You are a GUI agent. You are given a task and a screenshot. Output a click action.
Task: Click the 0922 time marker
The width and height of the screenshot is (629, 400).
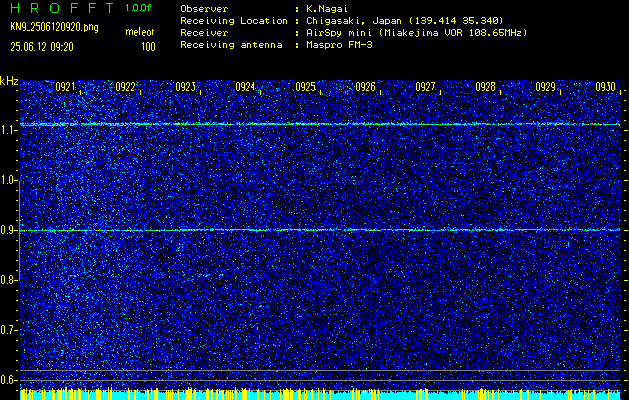pyautogui.click(x=125, y=87)
